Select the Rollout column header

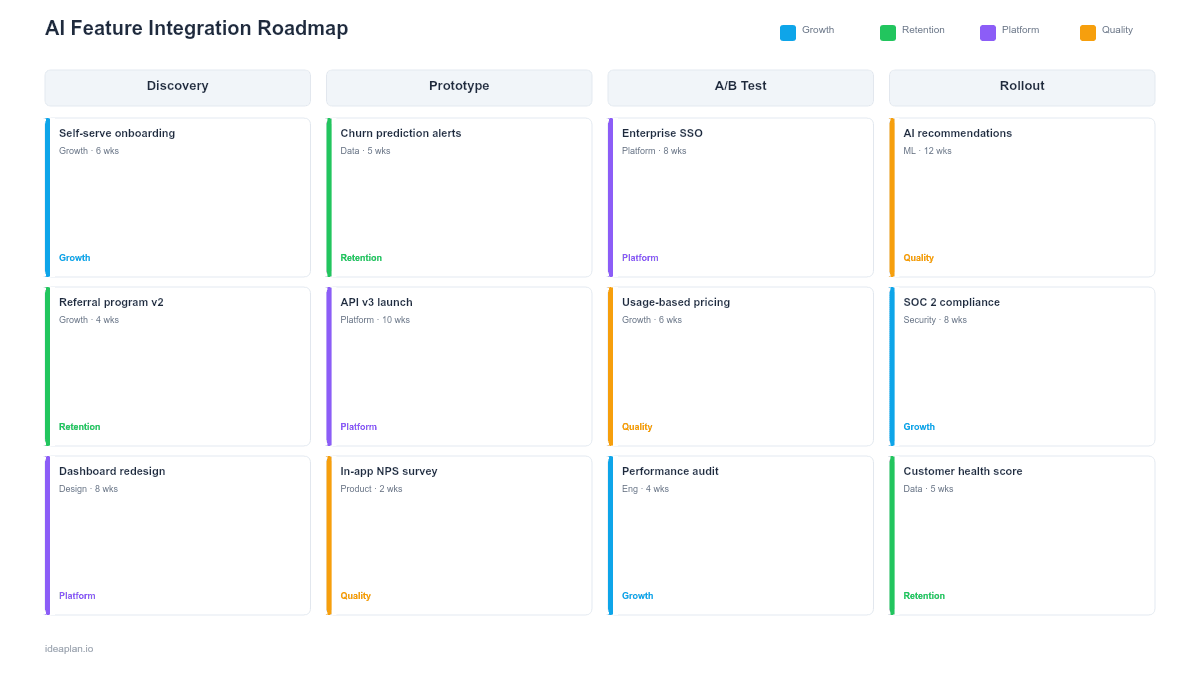point(1021,87)
